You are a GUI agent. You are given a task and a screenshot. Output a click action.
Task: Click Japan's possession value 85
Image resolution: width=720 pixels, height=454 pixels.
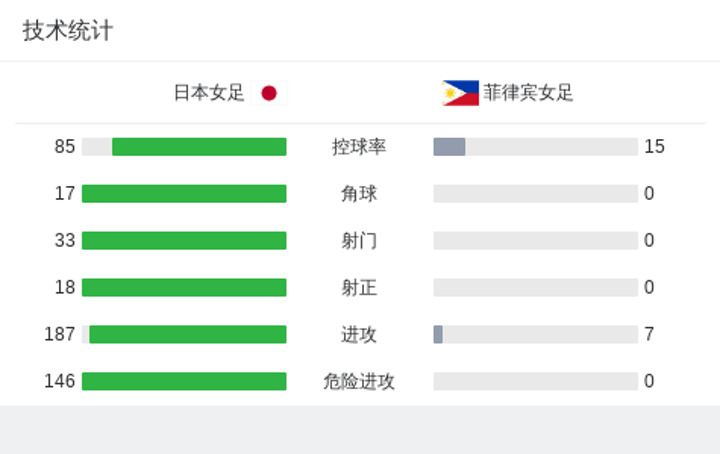click(65, 147)
